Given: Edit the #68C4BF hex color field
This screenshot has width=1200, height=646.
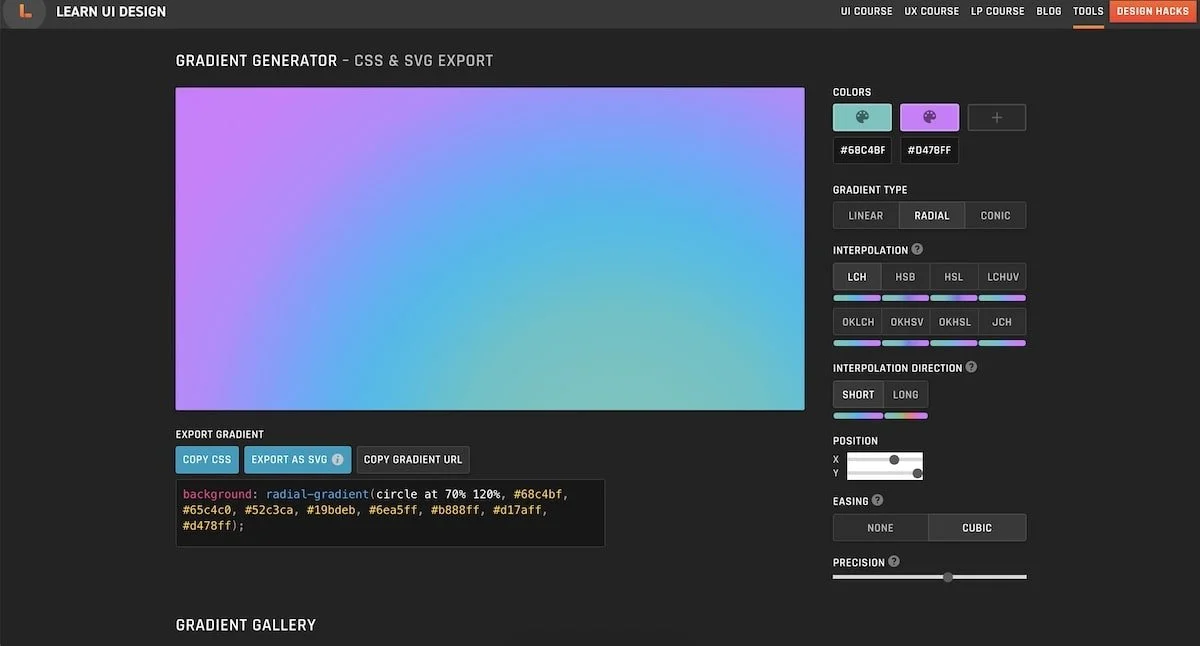Looking at the screenshot, I should click(x=862, y=151).
